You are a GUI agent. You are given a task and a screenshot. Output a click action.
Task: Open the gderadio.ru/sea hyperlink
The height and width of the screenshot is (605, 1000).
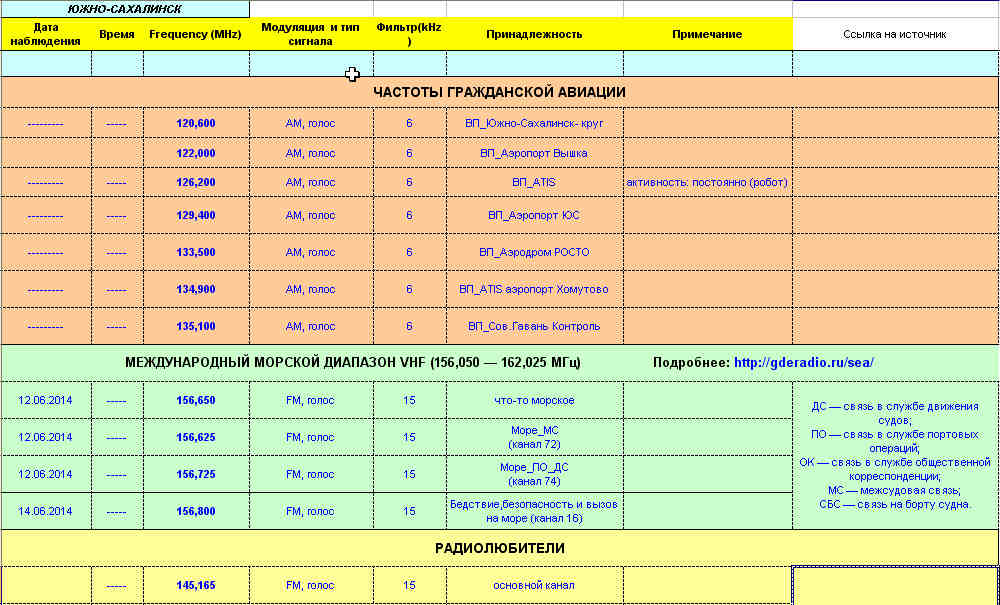(x=804, y=363)
